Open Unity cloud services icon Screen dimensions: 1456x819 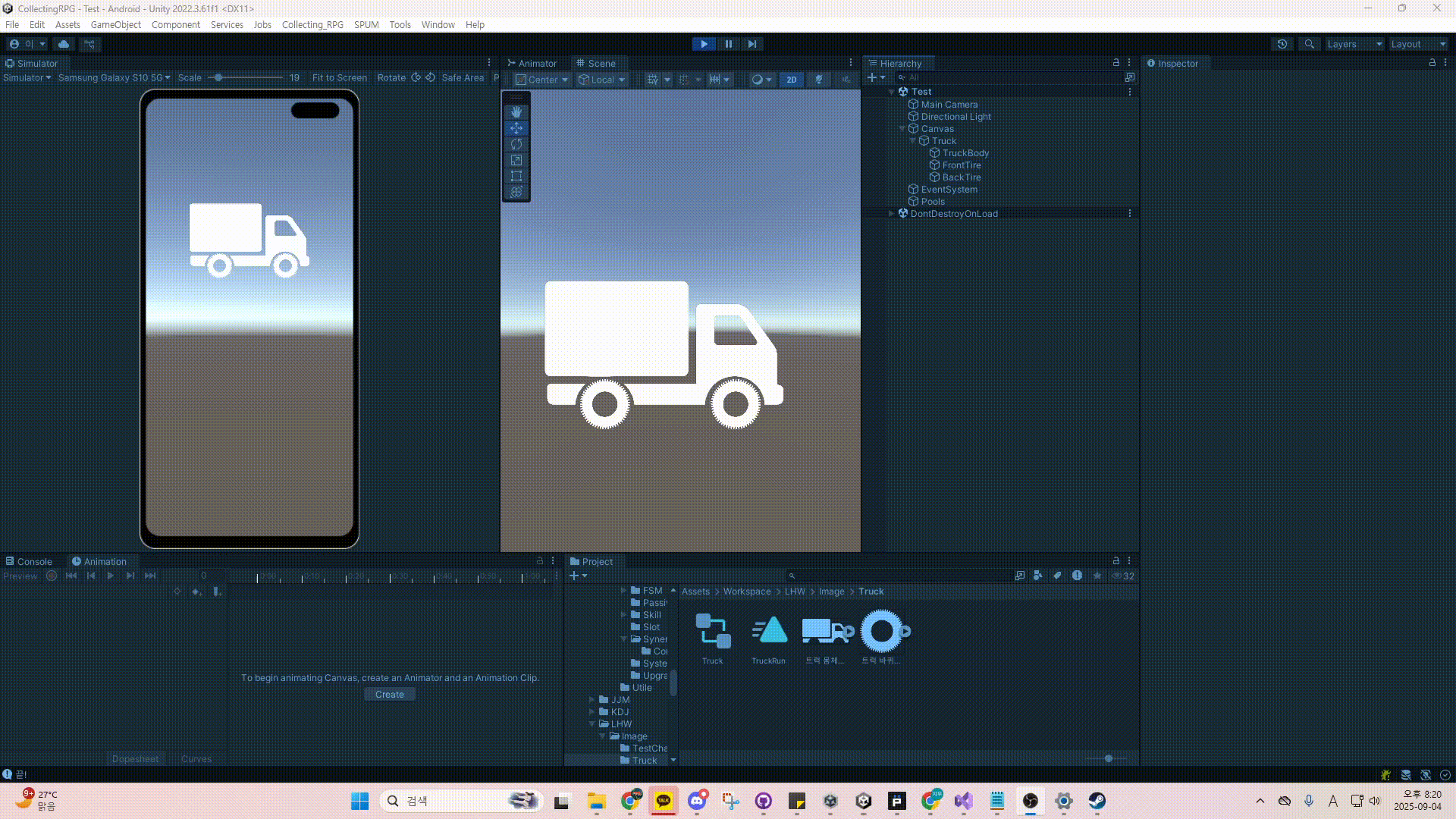point(64,44)
